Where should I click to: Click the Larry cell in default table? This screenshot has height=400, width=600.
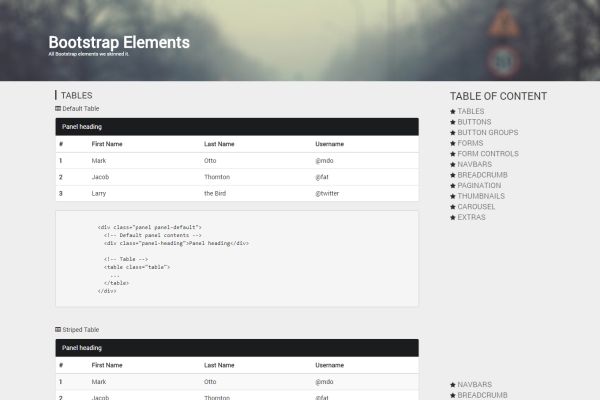(x=99, y=193)
